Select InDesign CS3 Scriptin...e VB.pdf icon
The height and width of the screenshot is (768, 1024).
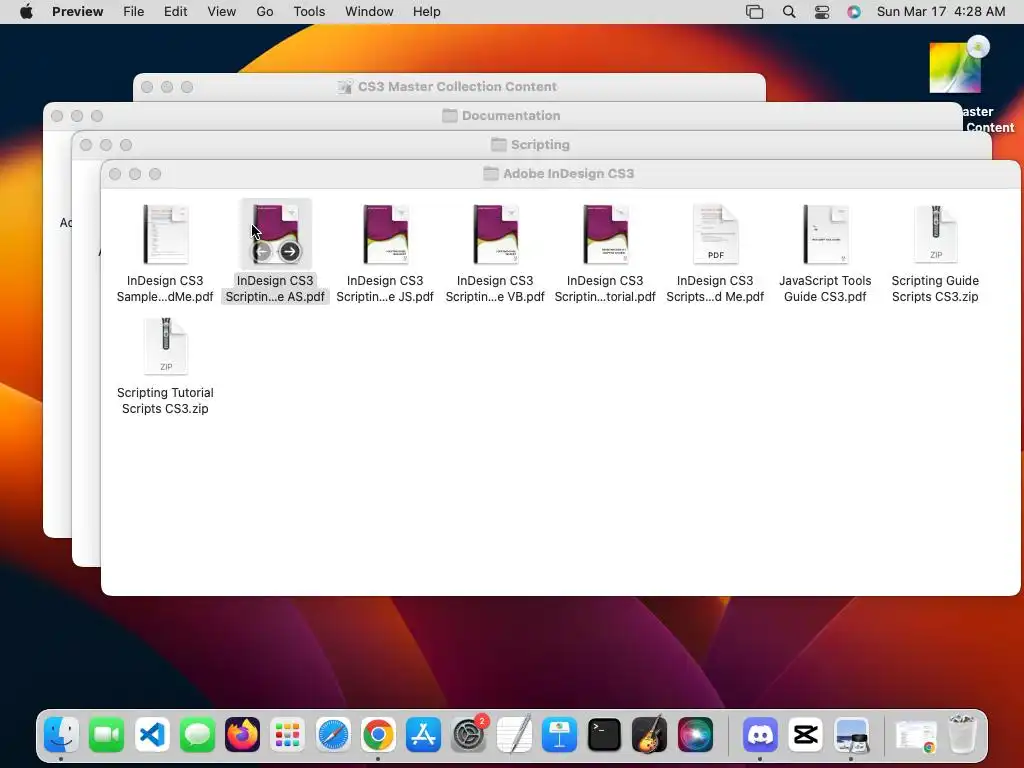point(496,234)
